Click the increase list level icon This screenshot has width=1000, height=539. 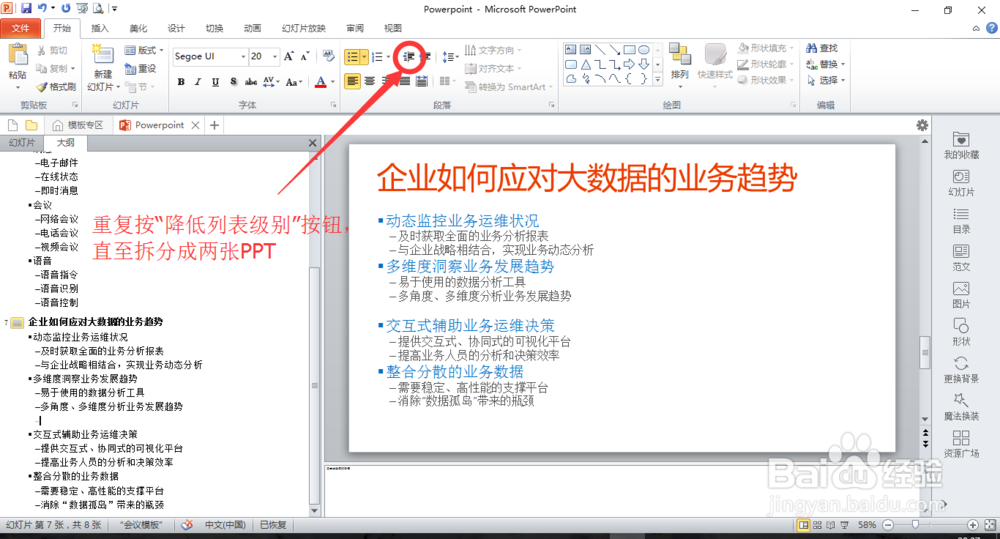coord(426,57)
